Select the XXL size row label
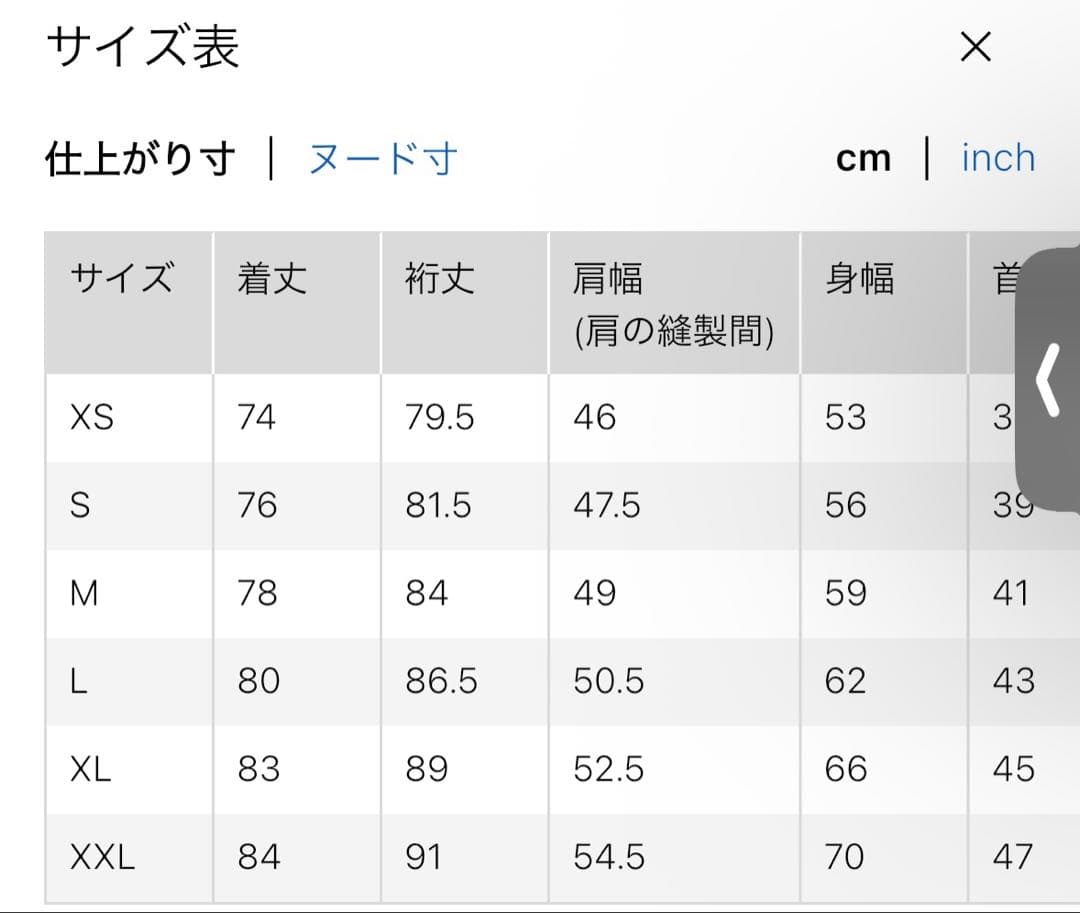1080x913 pixels. 102,857
